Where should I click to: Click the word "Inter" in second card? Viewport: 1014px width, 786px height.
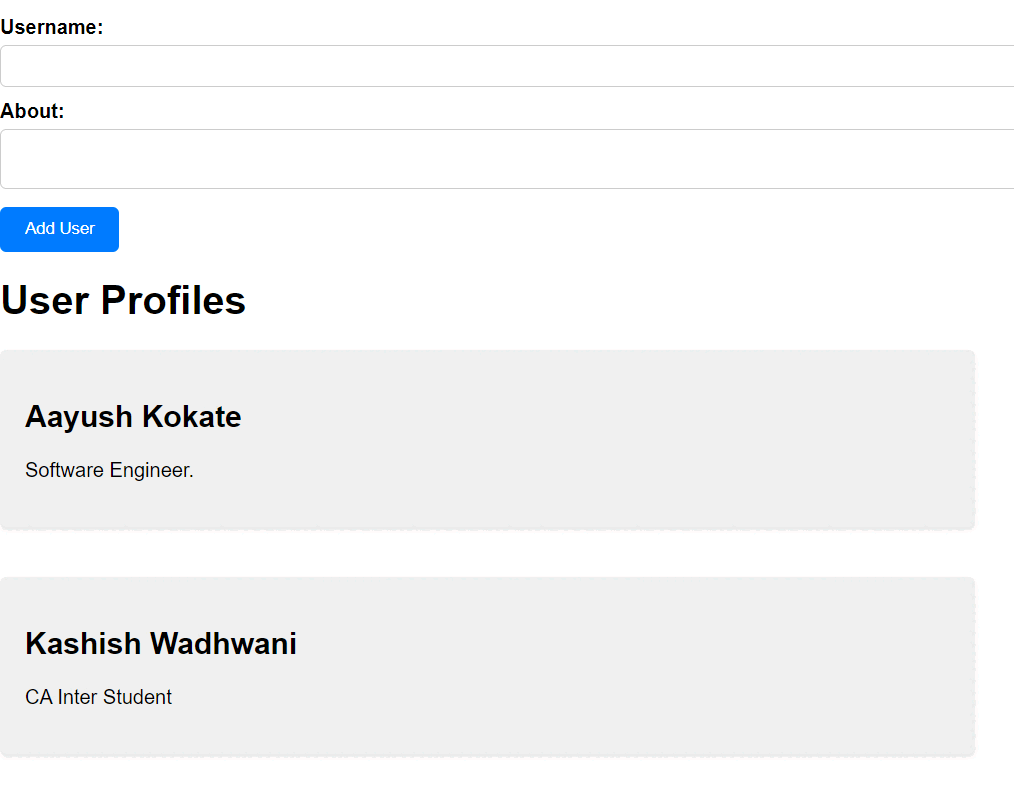click(77, 697)
